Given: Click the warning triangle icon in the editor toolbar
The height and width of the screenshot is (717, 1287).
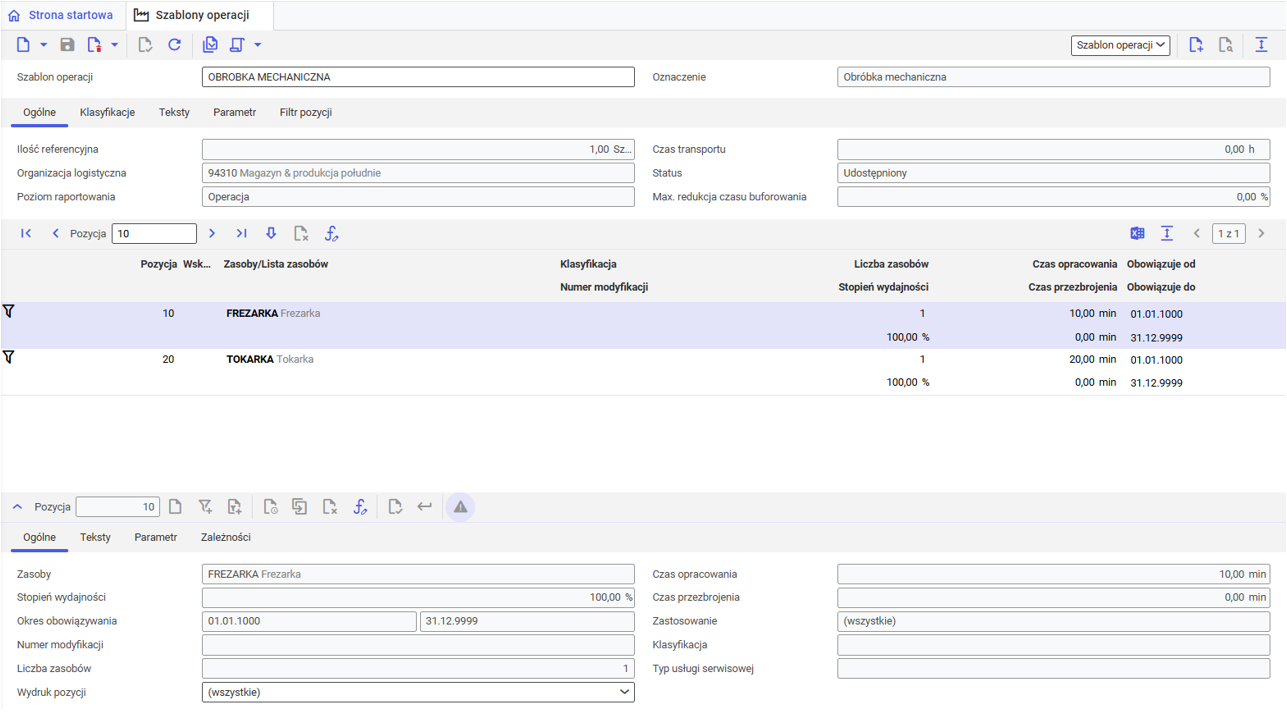Looking at the screenshot, I should point(460,507).
